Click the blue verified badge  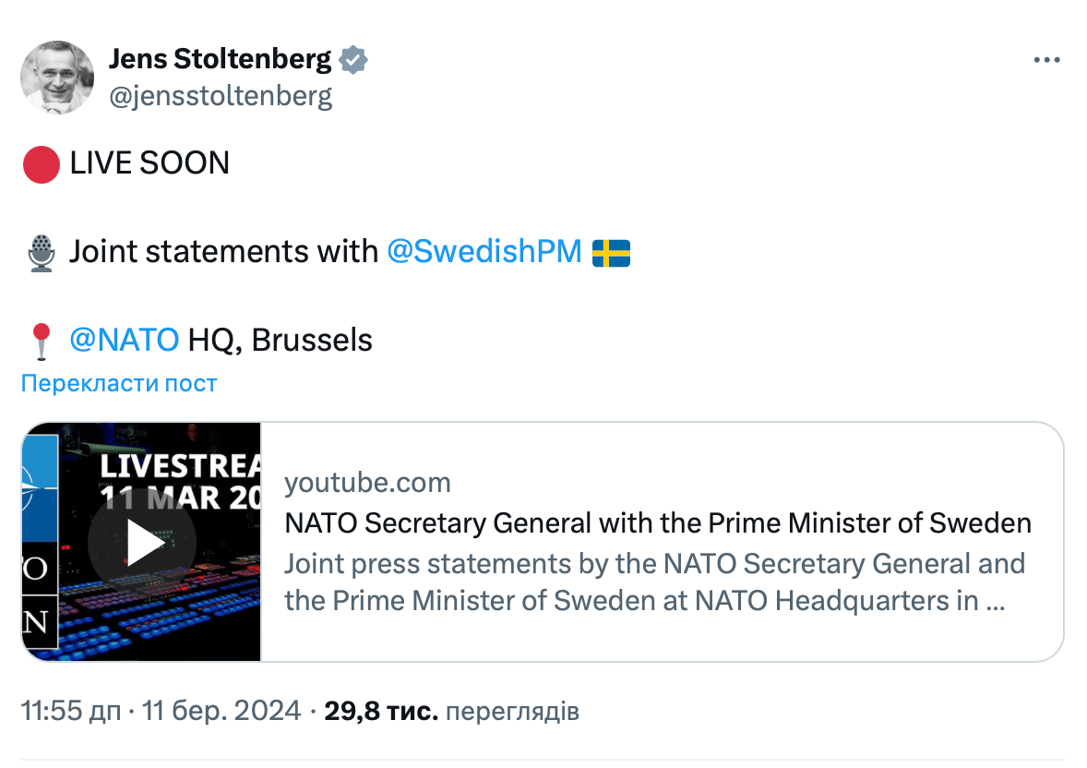pos(353,60)
